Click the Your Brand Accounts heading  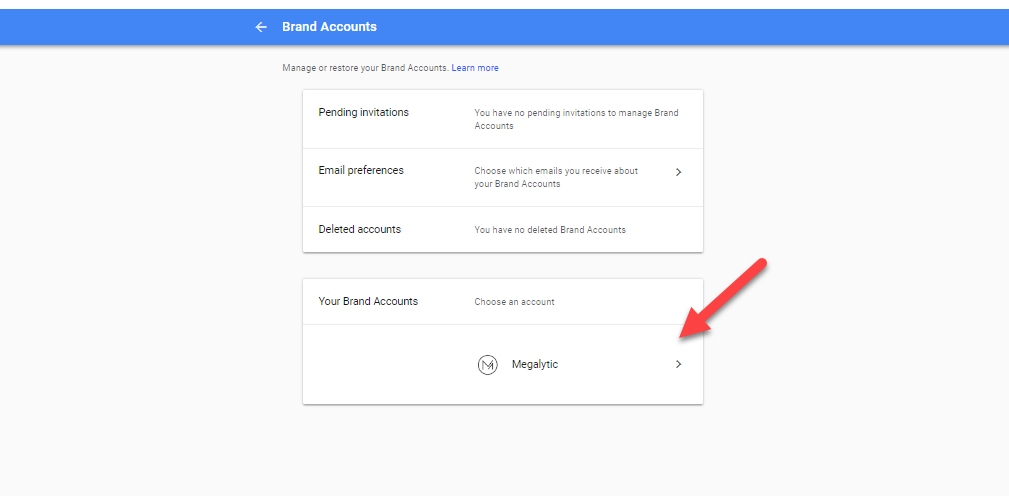pyautogui.click(x=368, y=301)
